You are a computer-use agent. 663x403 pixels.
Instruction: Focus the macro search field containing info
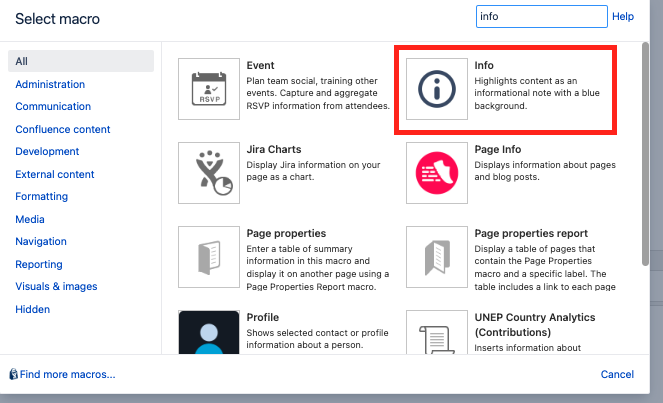pyautogui.click(x=542, y=16)
